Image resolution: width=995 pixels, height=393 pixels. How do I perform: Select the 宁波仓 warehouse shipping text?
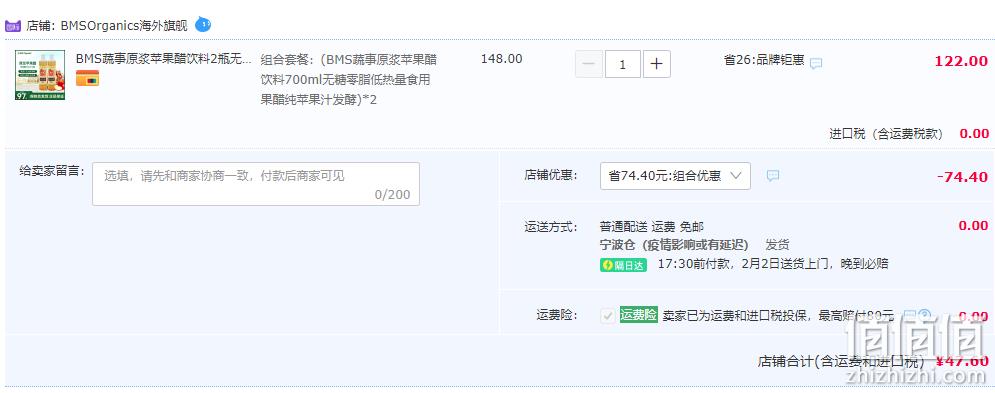[x=674, y=245]
